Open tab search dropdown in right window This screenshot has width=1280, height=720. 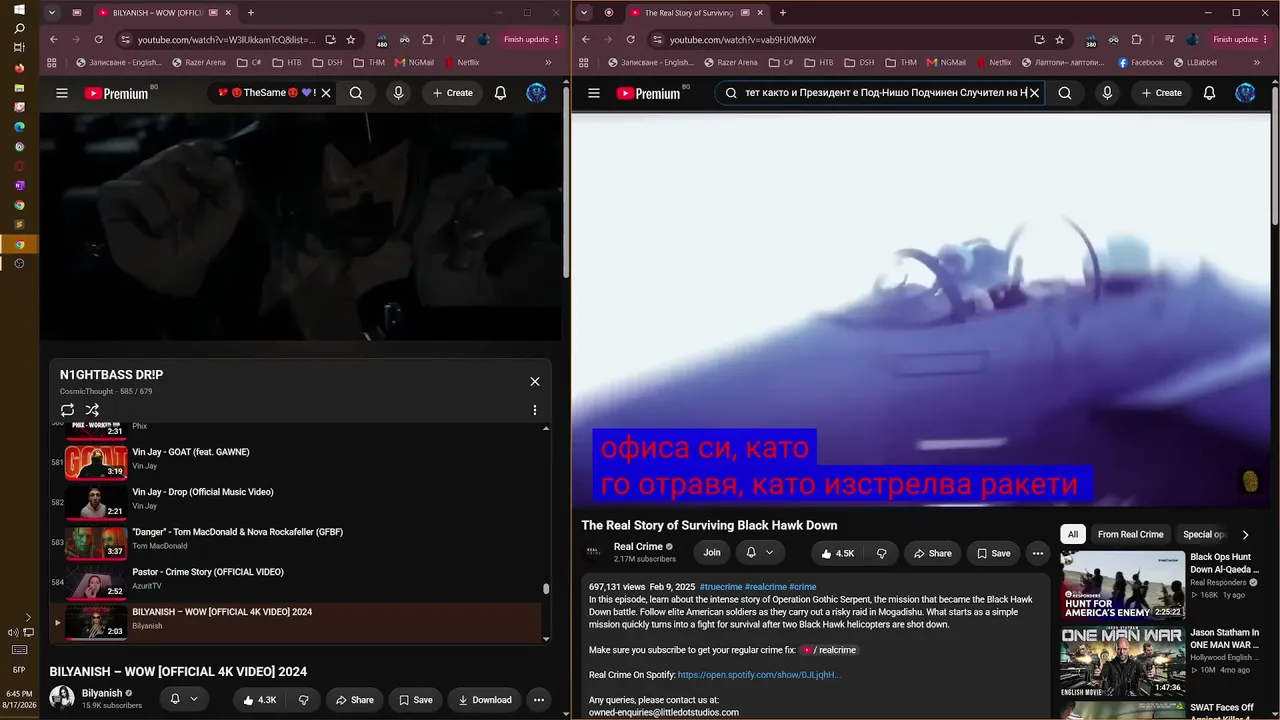tap(584, 13)
